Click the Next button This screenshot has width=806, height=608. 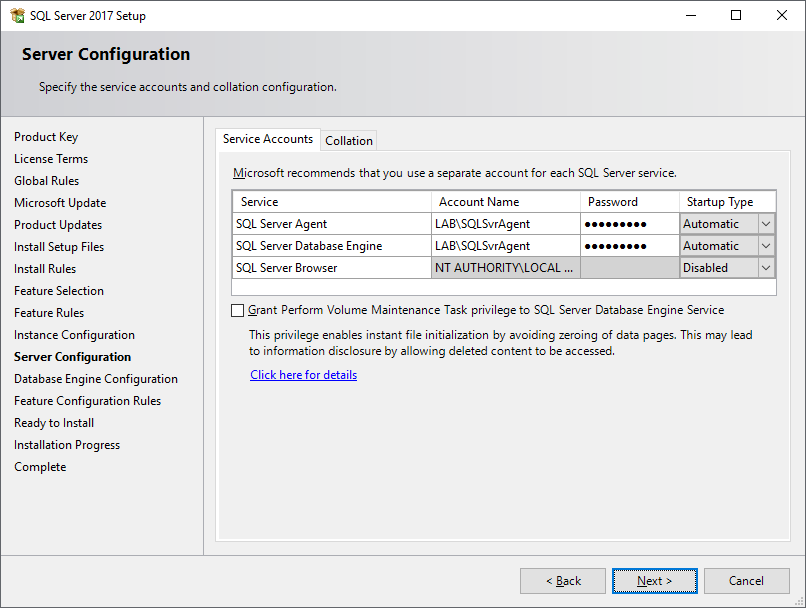tap(654, 581)
